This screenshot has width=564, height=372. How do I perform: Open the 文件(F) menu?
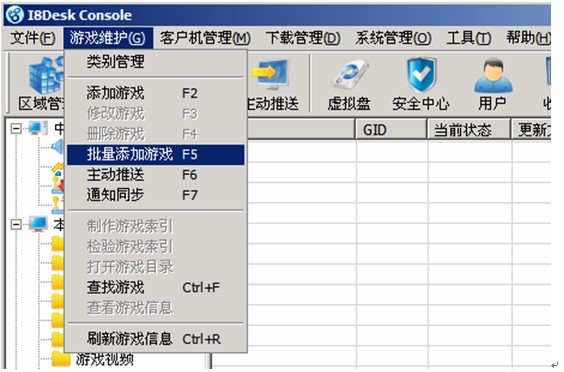[x=33, y=38]
